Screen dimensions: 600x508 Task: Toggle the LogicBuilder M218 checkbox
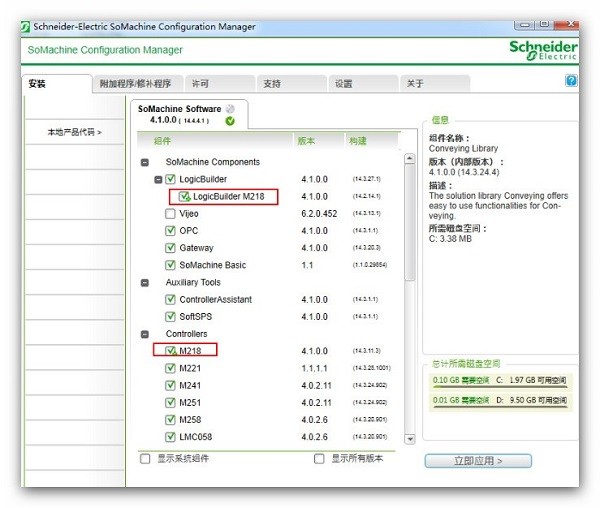point(184,196)
